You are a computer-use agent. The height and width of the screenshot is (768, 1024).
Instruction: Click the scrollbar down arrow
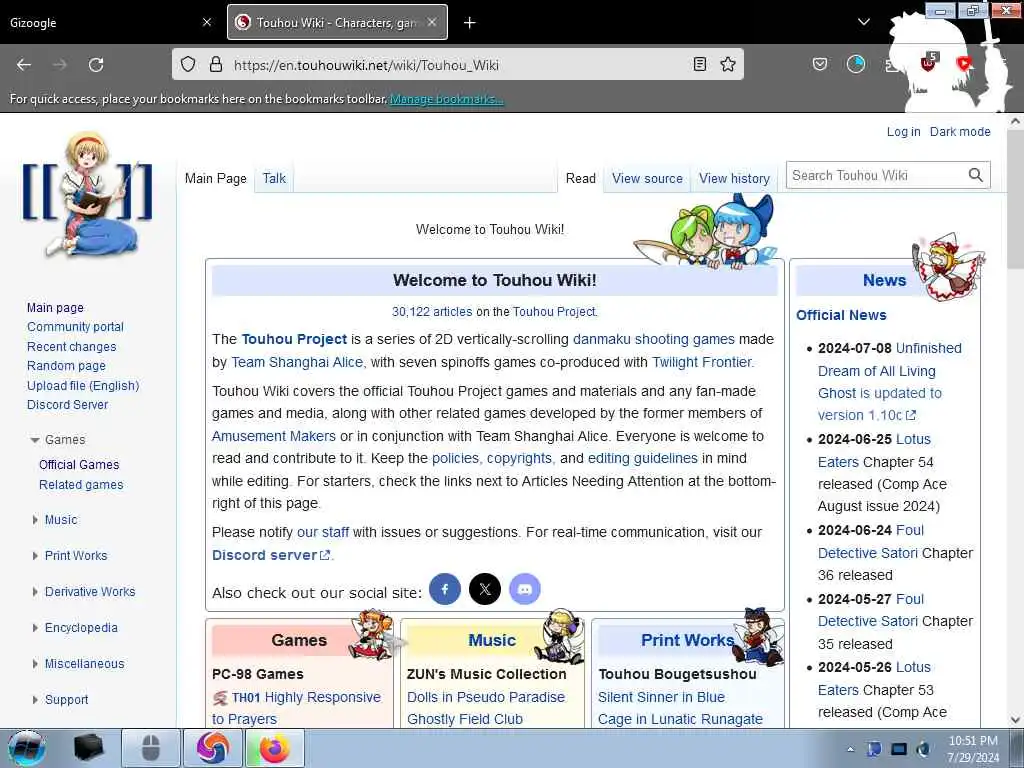pos(1015,720)
